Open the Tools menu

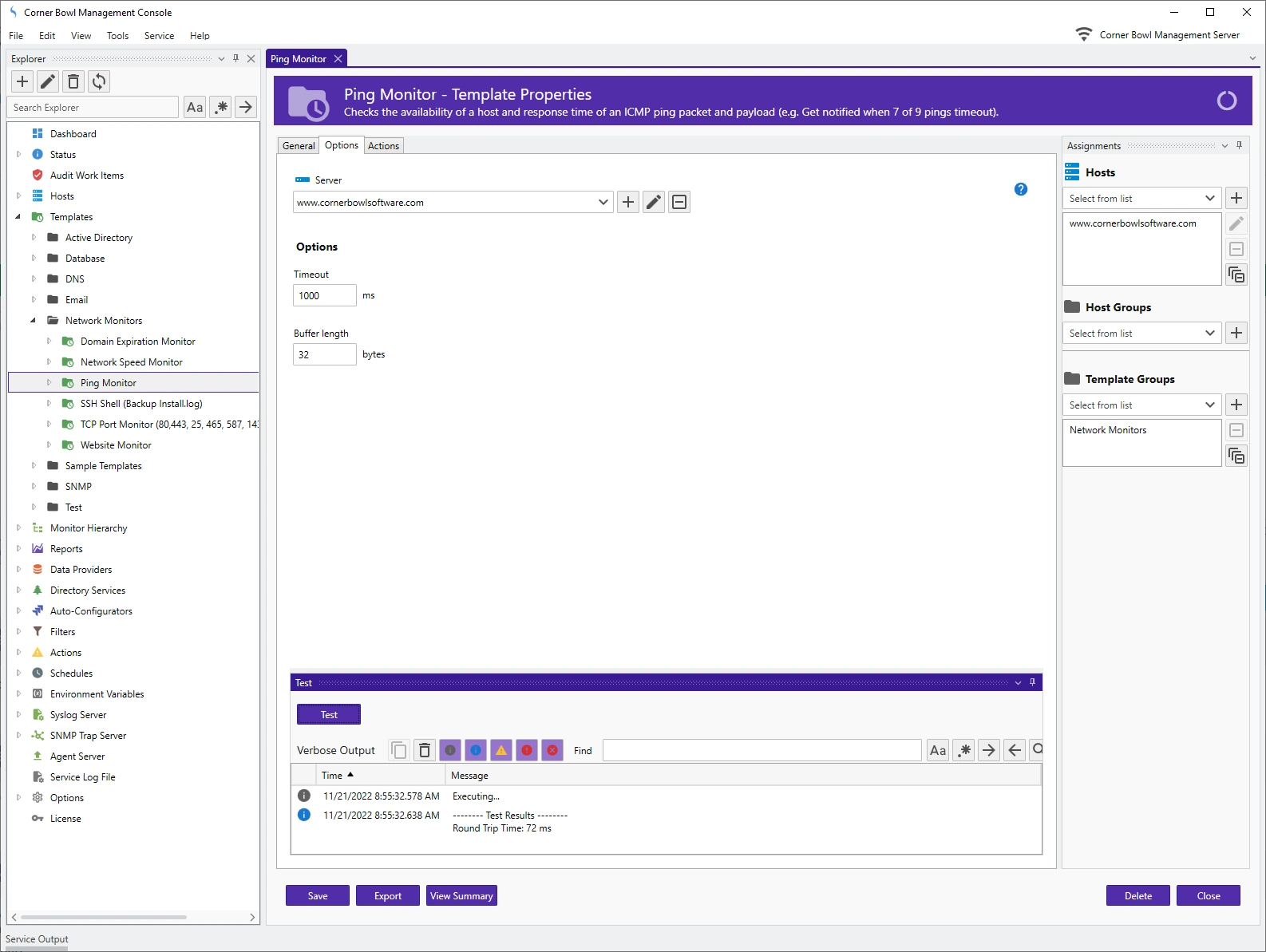point(117,36)
